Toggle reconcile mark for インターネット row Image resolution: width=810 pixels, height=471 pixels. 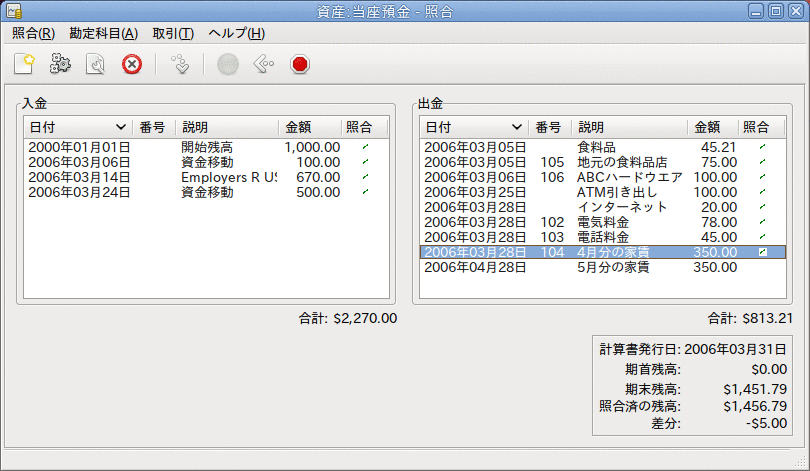tap(762, 207)
